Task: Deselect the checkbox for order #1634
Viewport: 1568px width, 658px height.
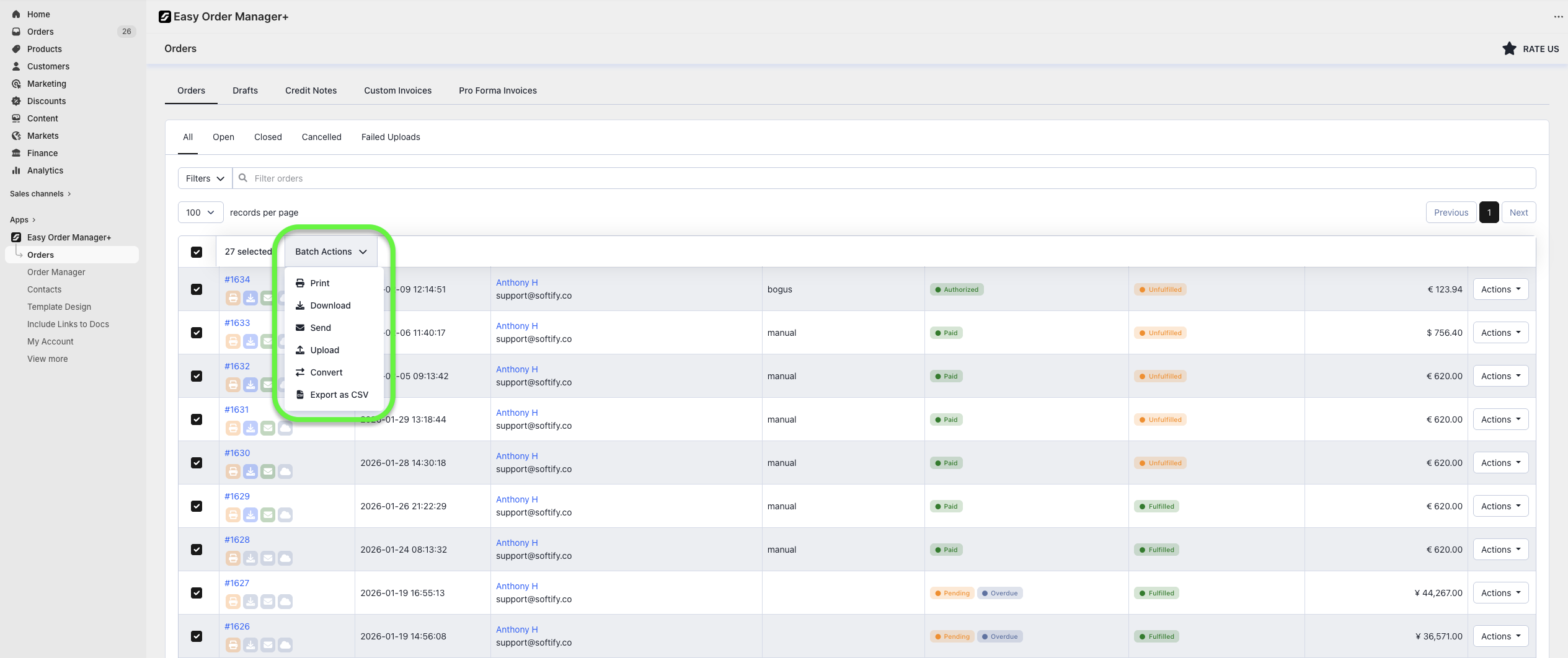Action: coord(197,289)
